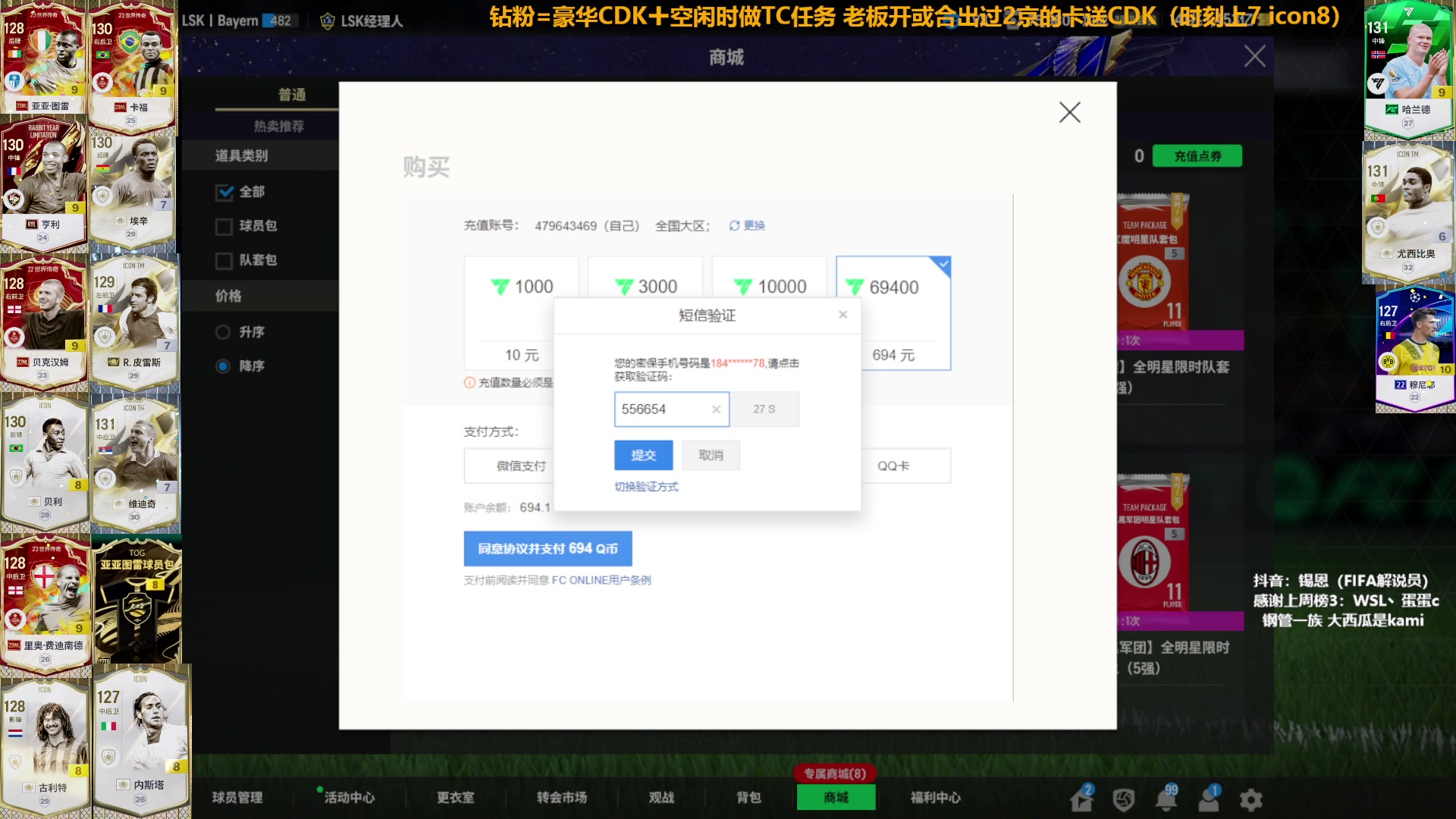
Task: Select the 贝克汉姆 player card
Action: point(44,322)
